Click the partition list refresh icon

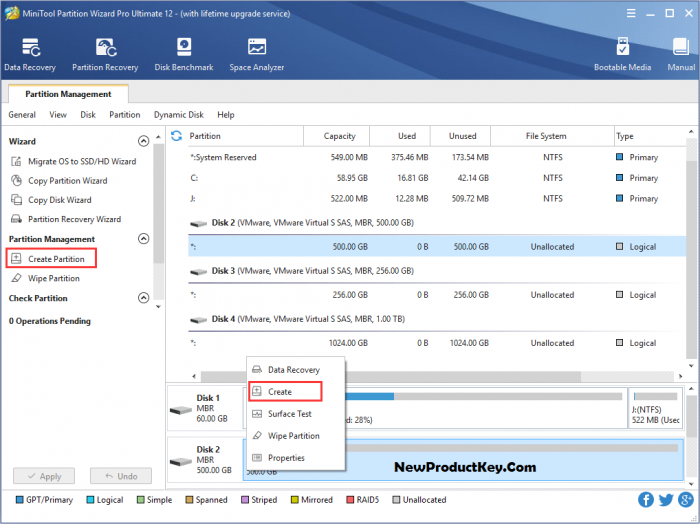(x=177, y=136)
